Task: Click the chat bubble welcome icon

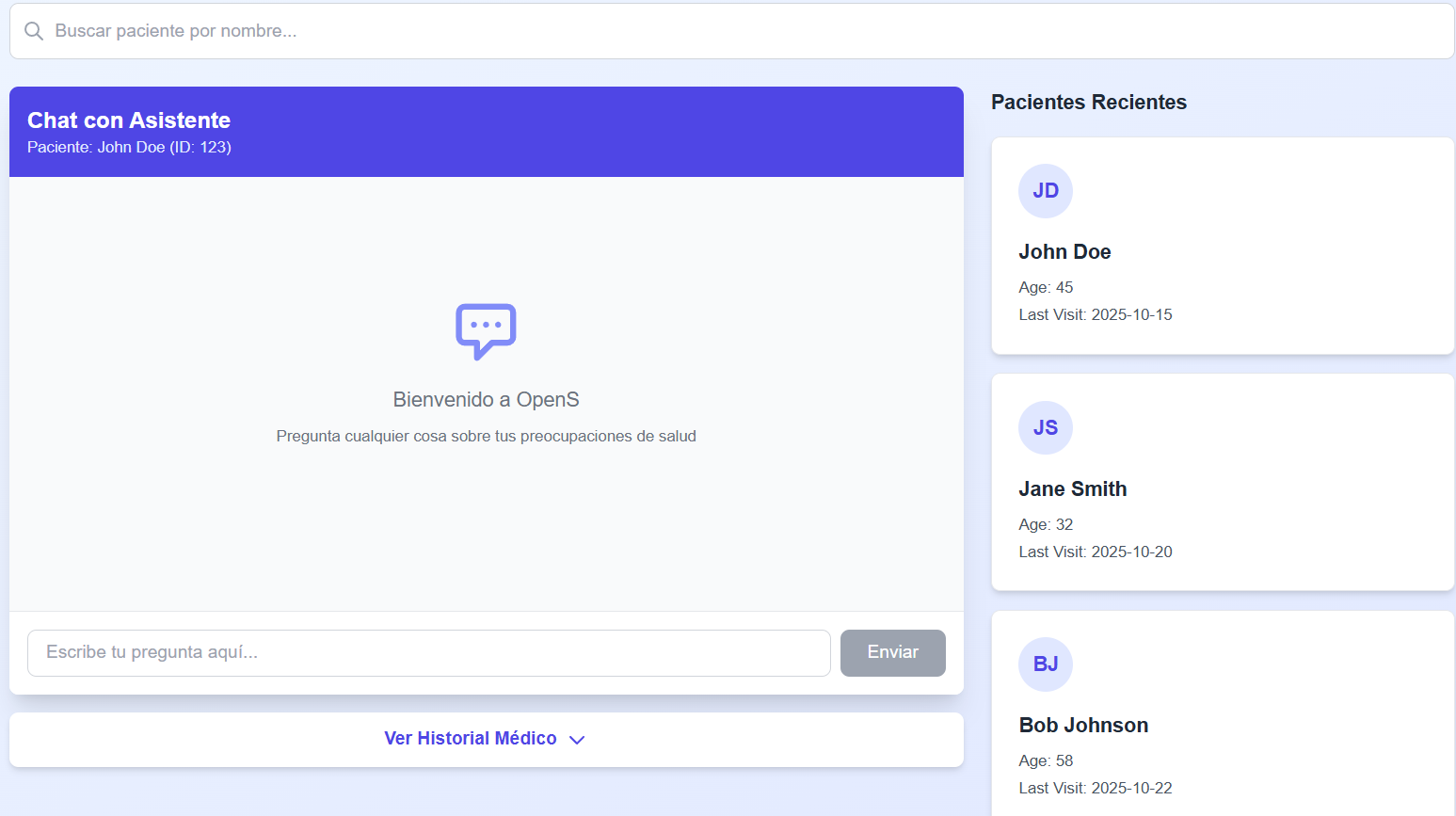Action: (486, 330)
